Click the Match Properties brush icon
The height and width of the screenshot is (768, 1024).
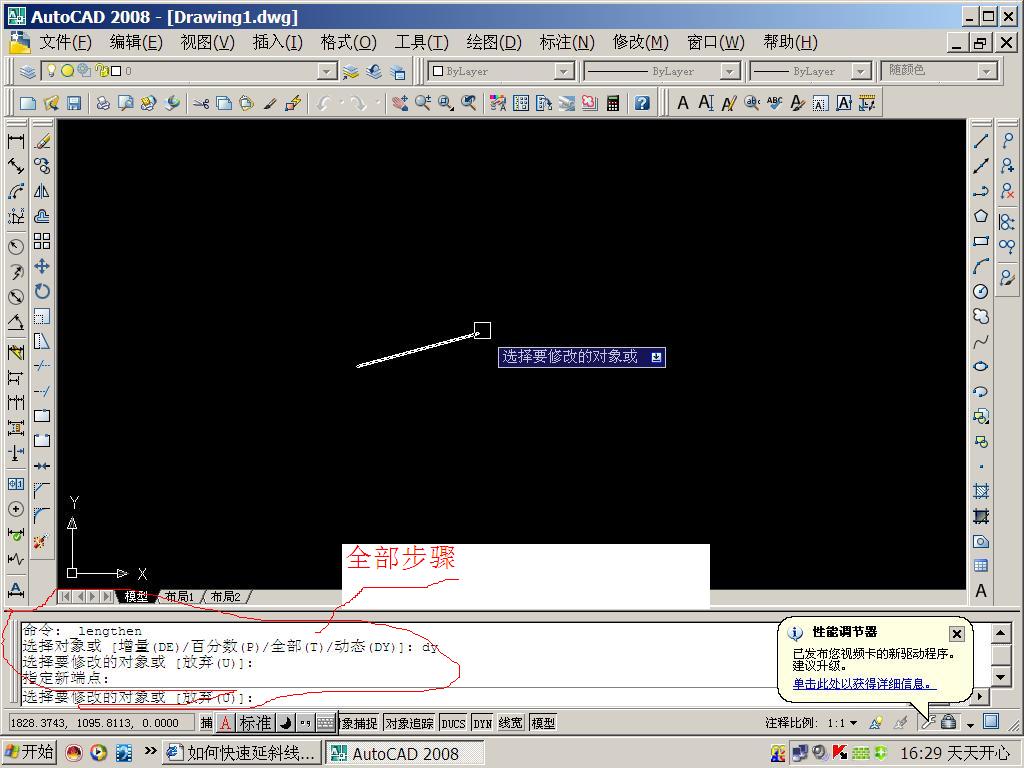click(x=270, y=103)
